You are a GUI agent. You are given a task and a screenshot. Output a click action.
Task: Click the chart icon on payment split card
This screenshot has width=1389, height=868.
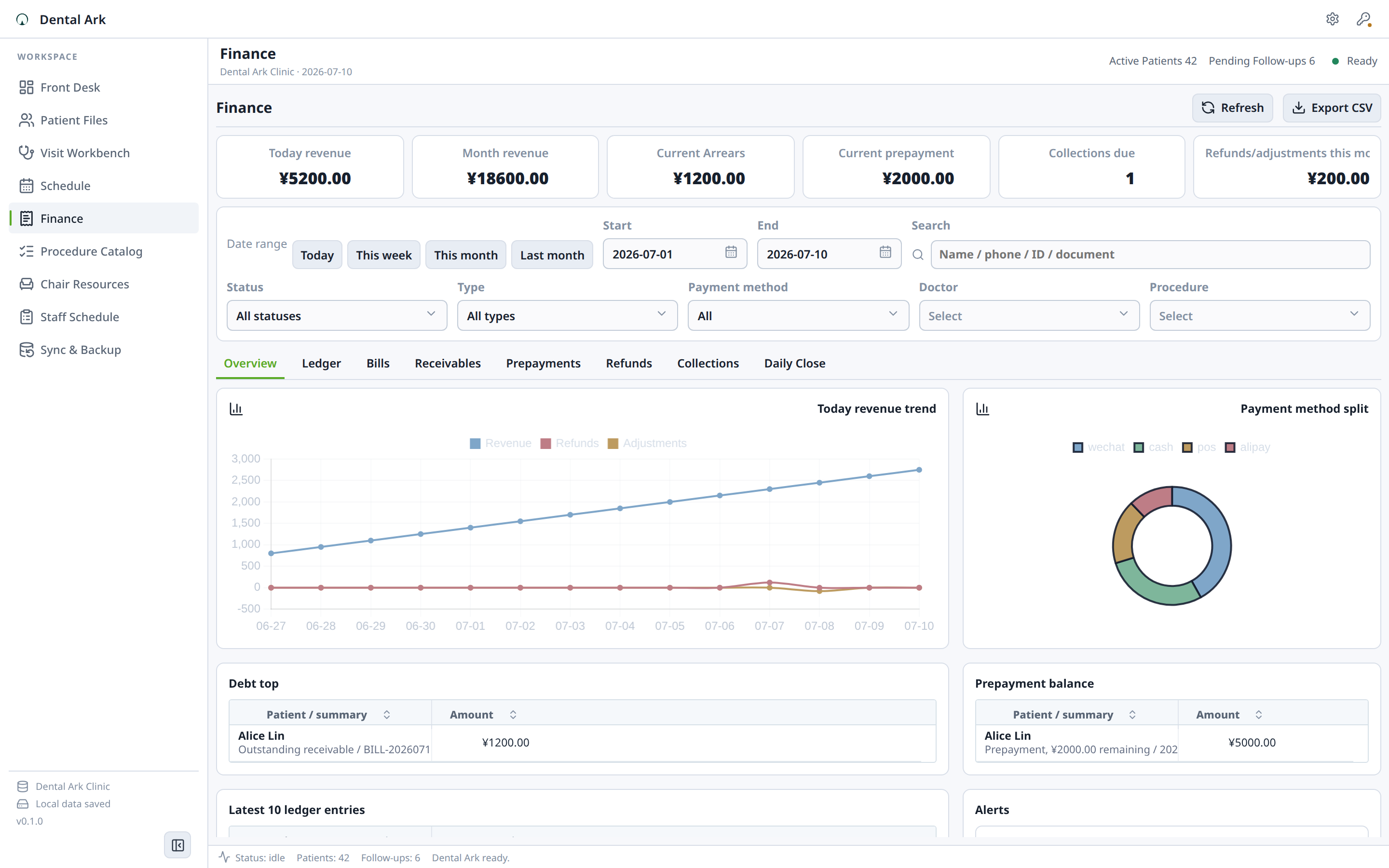click(x=982, y=409)
